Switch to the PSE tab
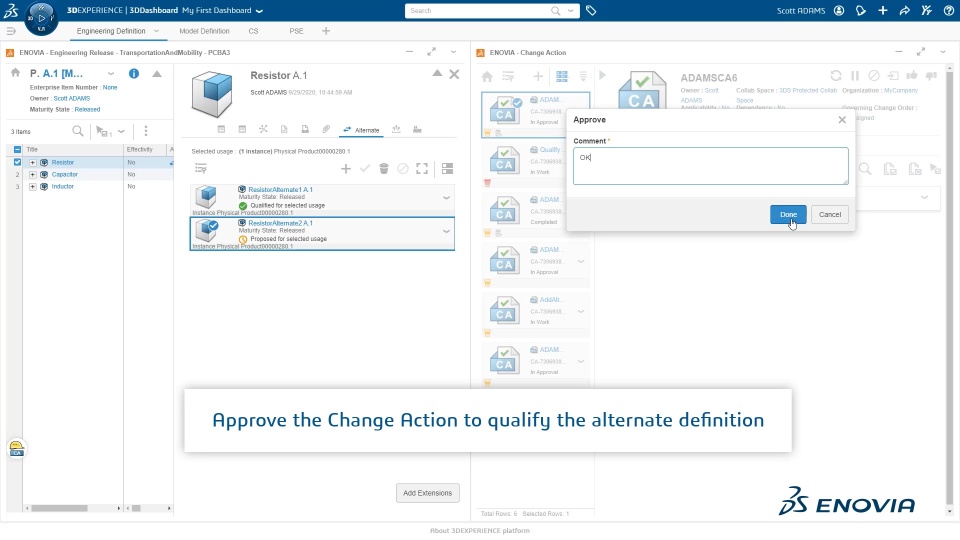 coord(296,31)
